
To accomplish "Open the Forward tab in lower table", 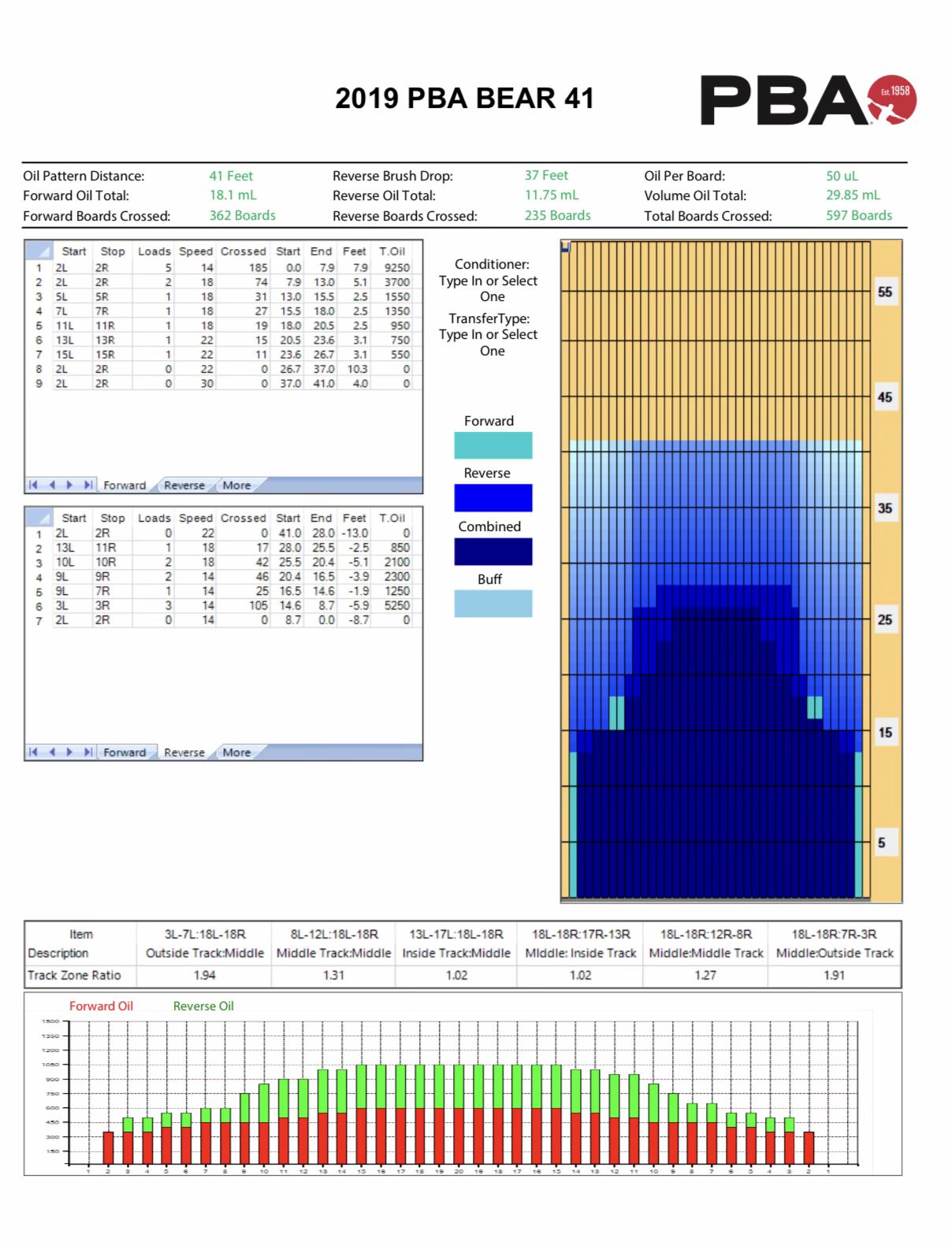I will tap(125, 753).
